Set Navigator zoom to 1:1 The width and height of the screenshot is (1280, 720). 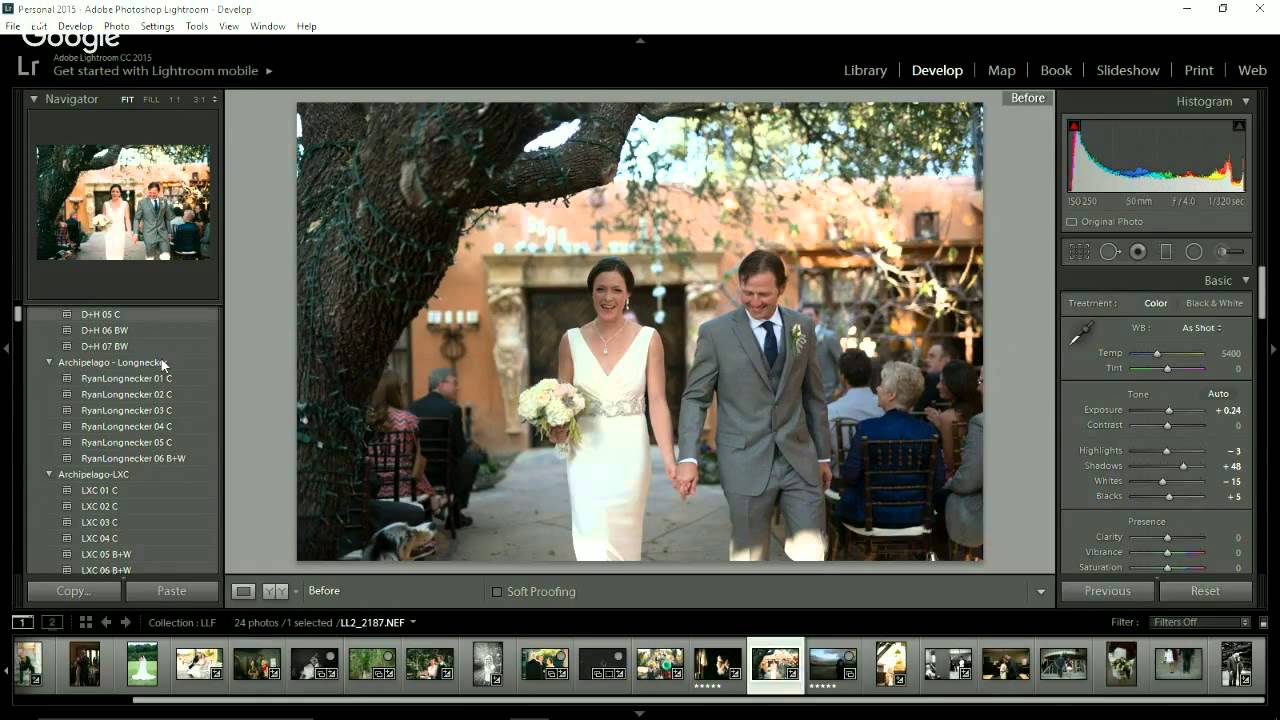tap(175, 100)
